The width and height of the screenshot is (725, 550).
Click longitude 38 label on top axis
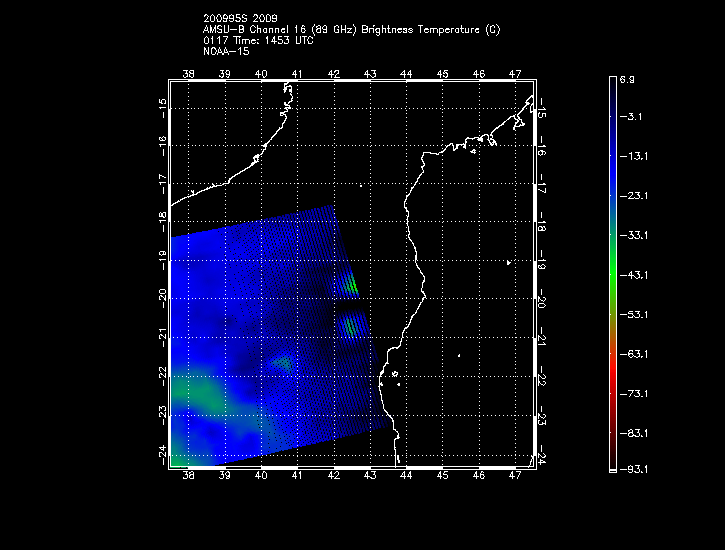click(x=190, y=74)
